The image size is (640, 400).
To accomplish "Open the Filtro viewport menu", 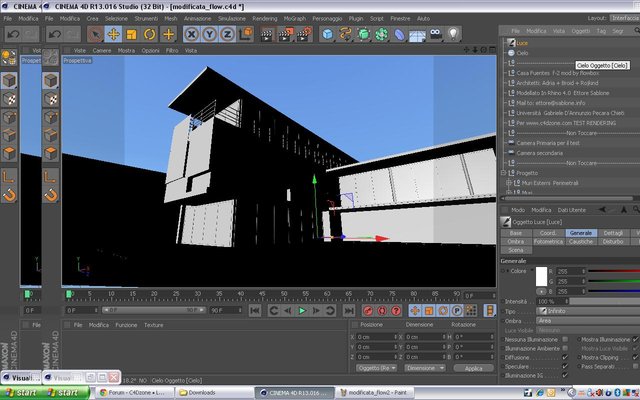I will 172,51.
